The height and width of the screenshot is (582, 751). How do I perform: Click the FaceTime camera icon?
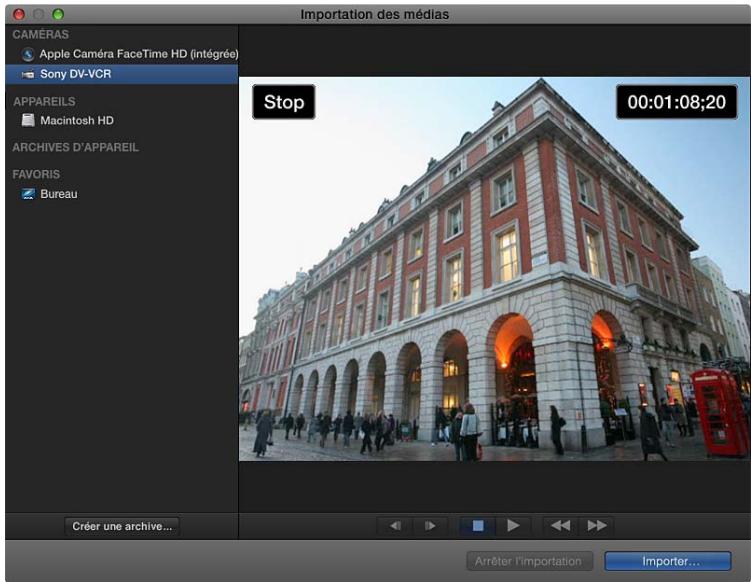click(x=28, y=55)
